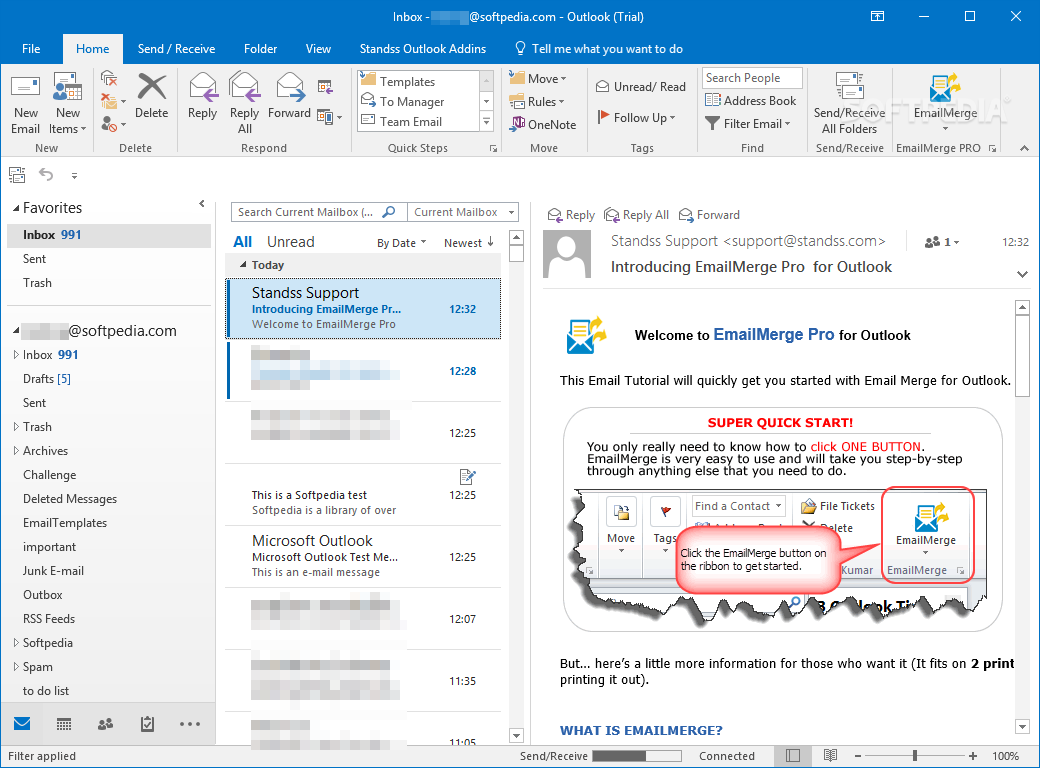Toggle Newest sort order
Image resolution: width=1040 pixels, height=768 pixels.
469,243
